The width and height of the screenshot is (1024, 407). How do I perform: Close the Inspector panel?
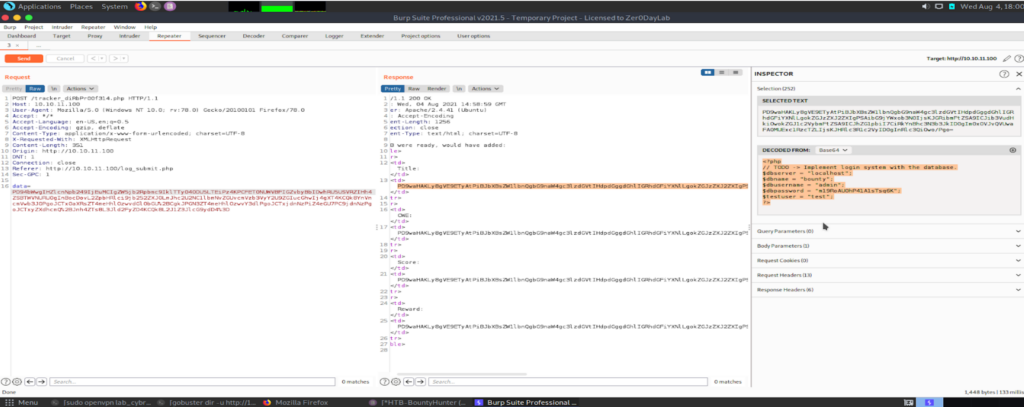click(1018, 74)
